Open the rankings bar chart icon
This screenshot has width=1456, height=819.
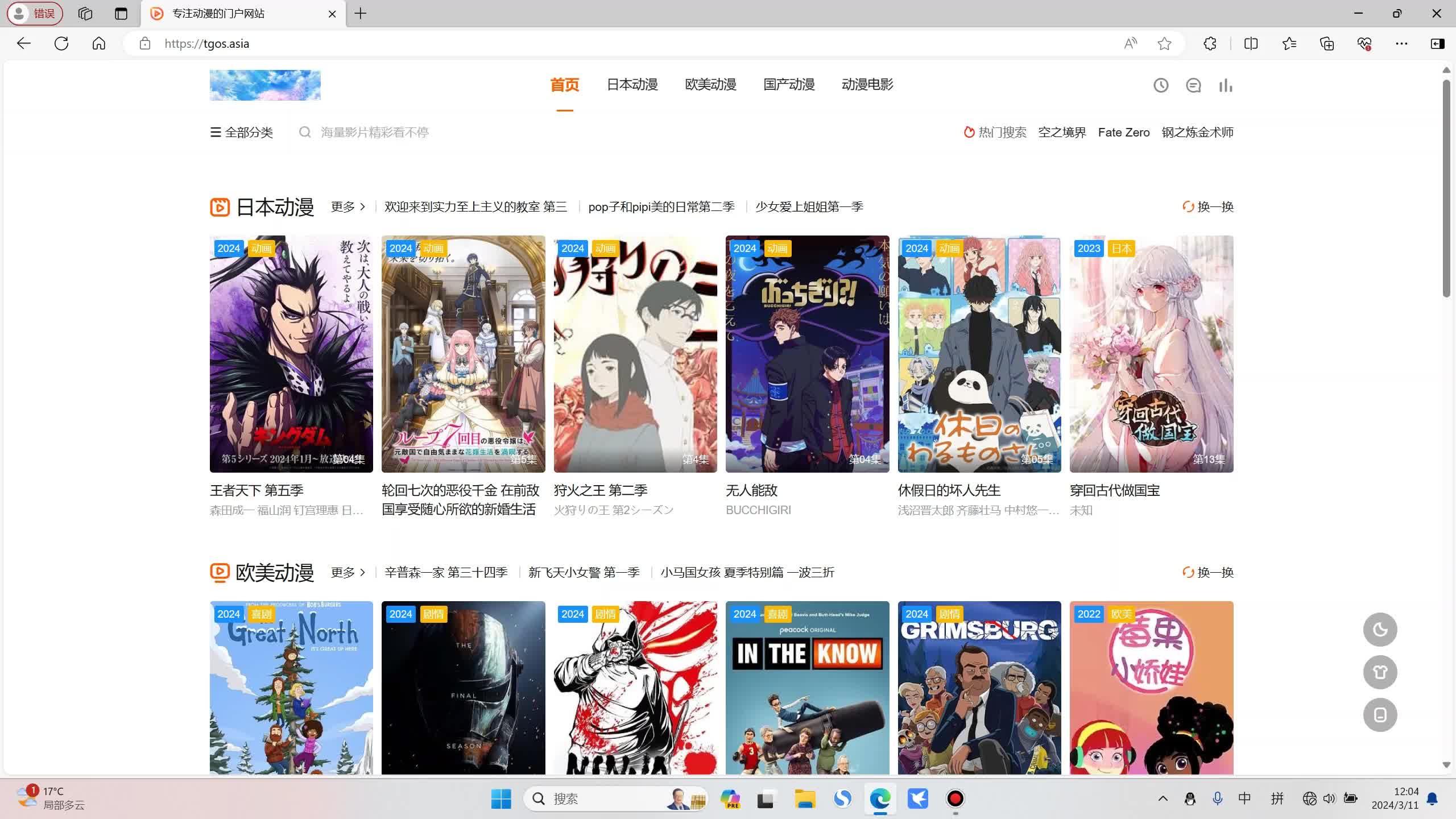tap(1226, 85)
